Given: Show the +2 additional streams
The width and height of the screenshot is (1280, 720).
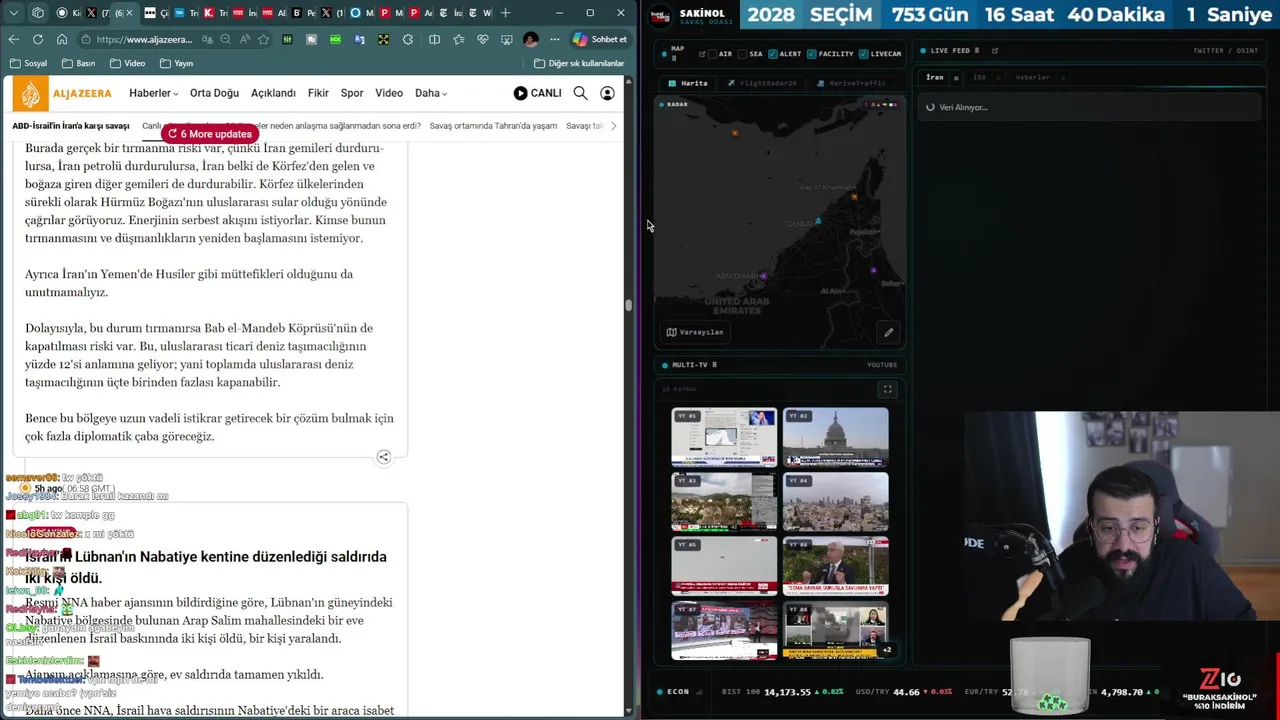Looking at the screenshot, I should [x=886, y=650].
